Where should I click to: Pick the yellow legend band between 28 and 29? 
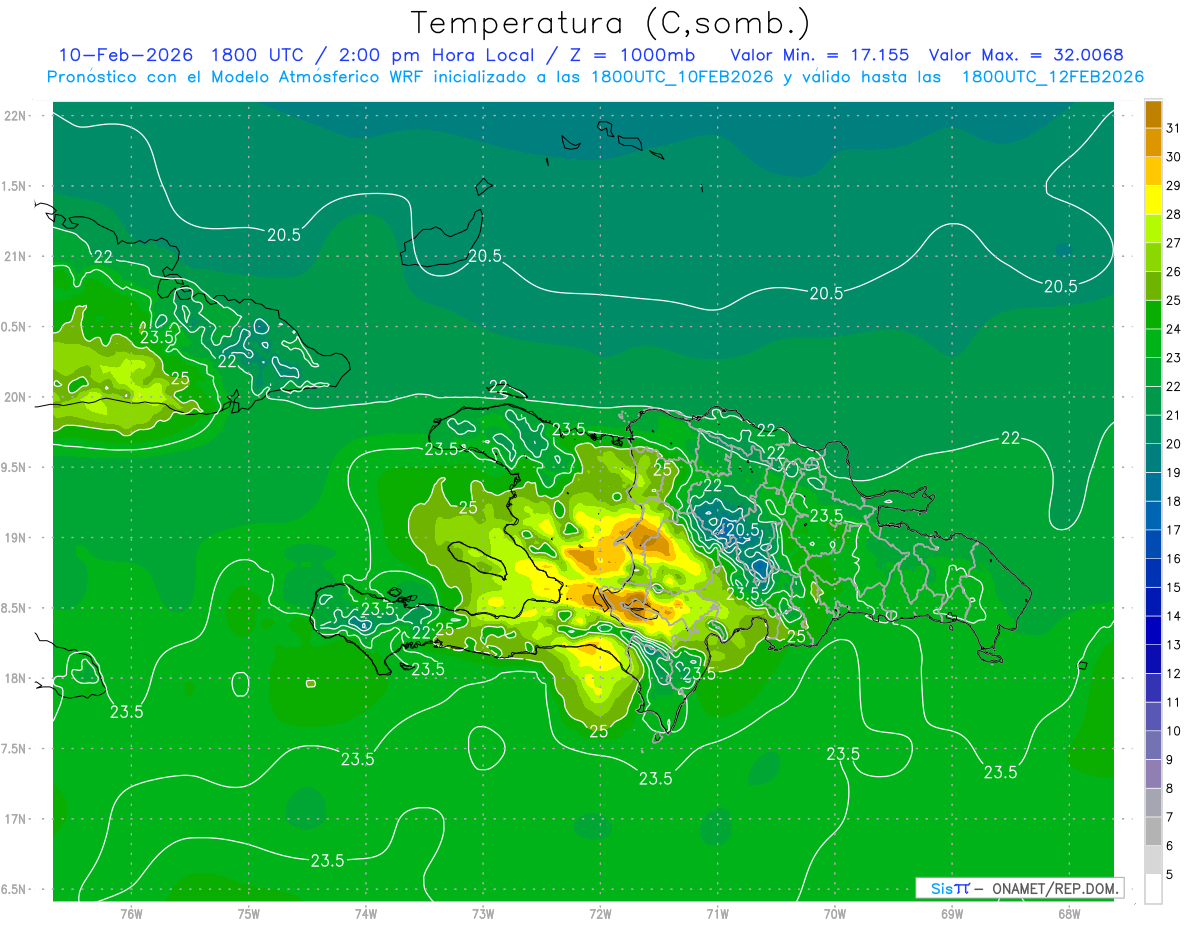pos(1153,200)
